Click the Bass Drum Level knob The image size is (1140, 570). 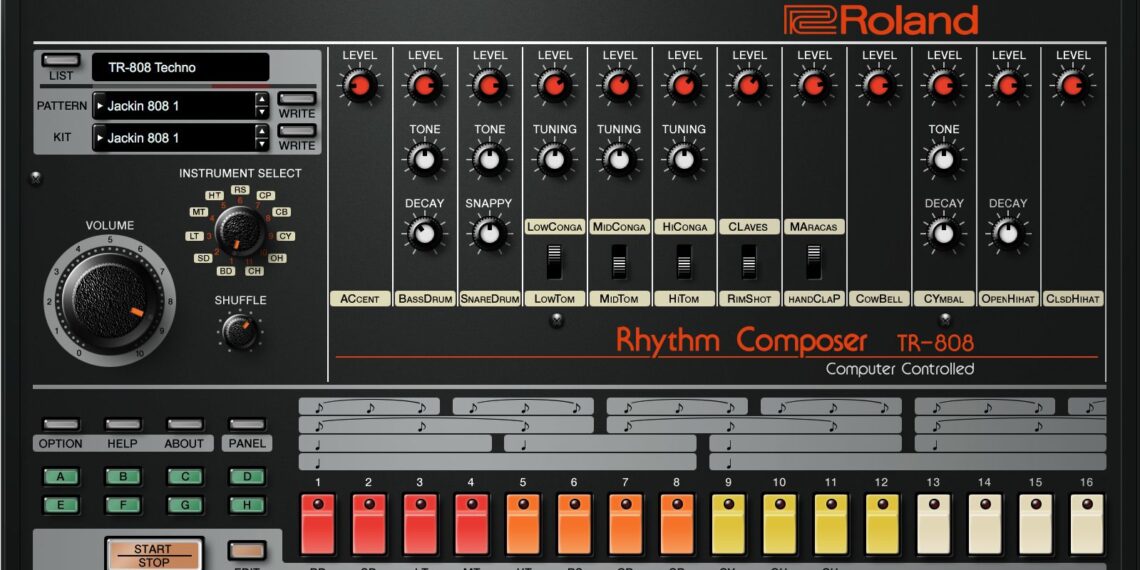[425, 87]
